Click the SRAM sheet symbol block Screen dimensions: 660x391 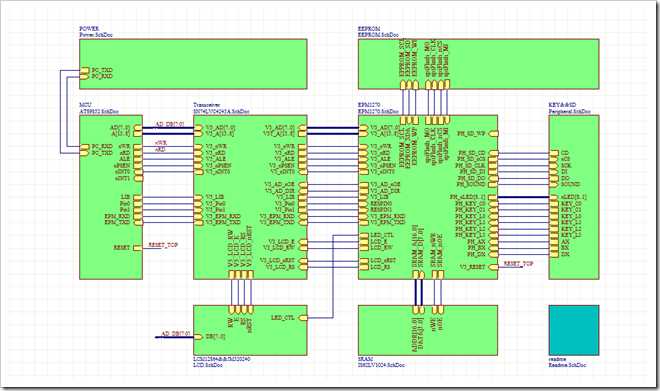coord(428,330)
